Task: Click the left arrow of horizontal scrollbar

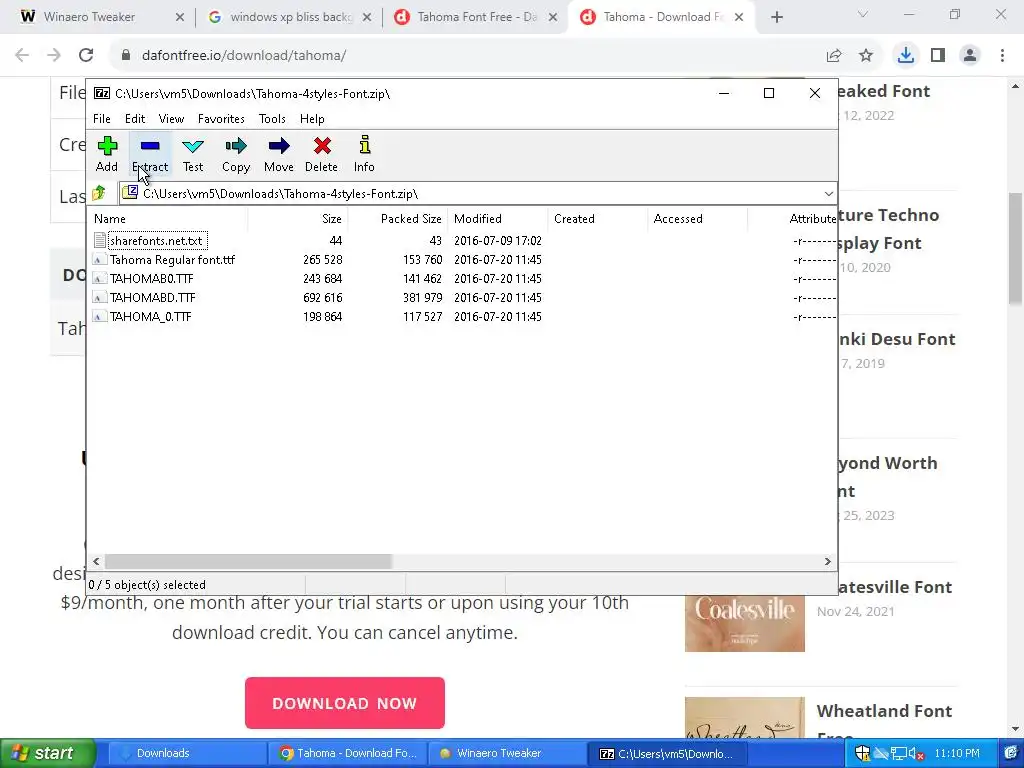Action: tap(97, 562)
